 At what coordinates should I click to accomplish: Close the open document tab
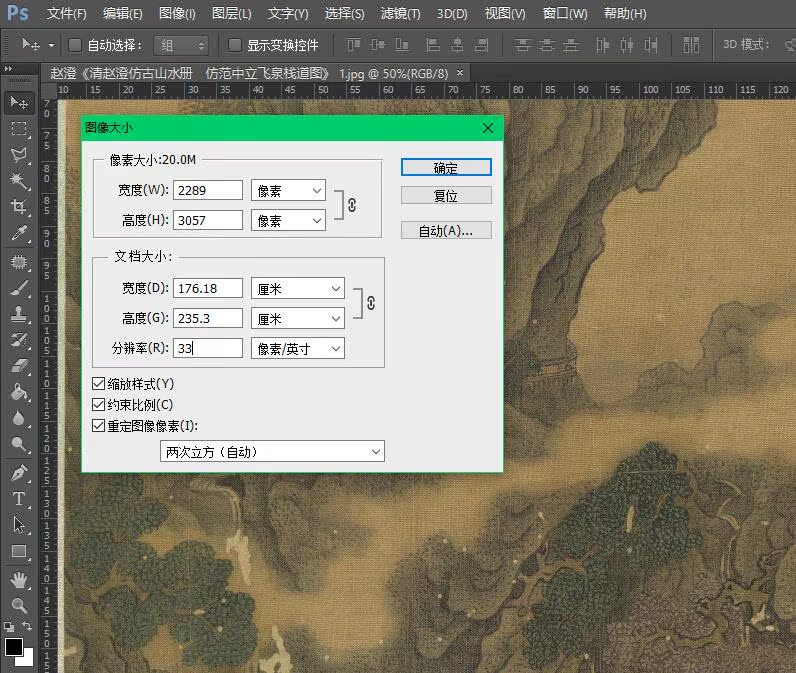[x=460, y=73]
